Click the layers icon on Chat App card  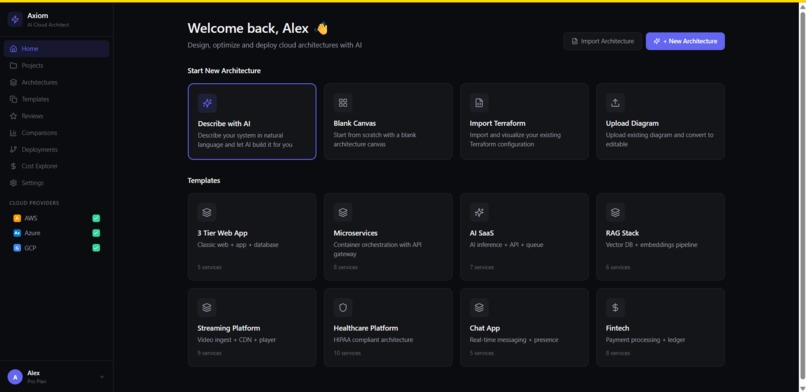pyautogui.click(x=479, y=307)
